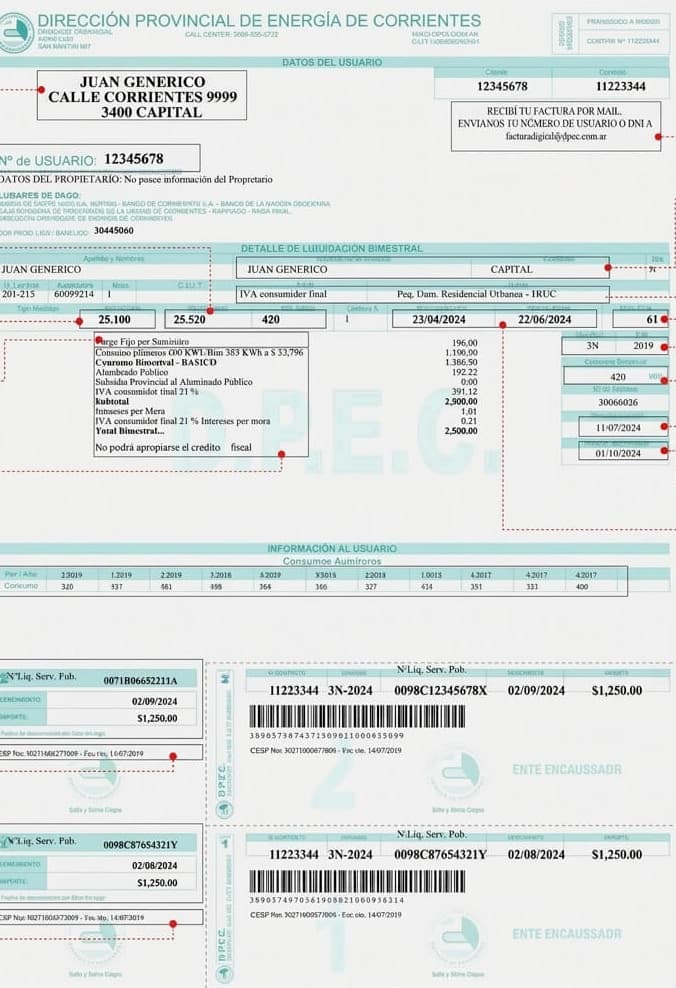Click the '3400 CAPITAL' postal line

point(151,112)
